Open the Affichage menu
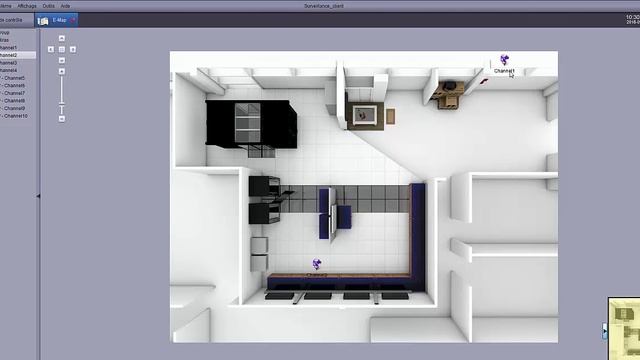640x360 pixels. coord(27,6)
